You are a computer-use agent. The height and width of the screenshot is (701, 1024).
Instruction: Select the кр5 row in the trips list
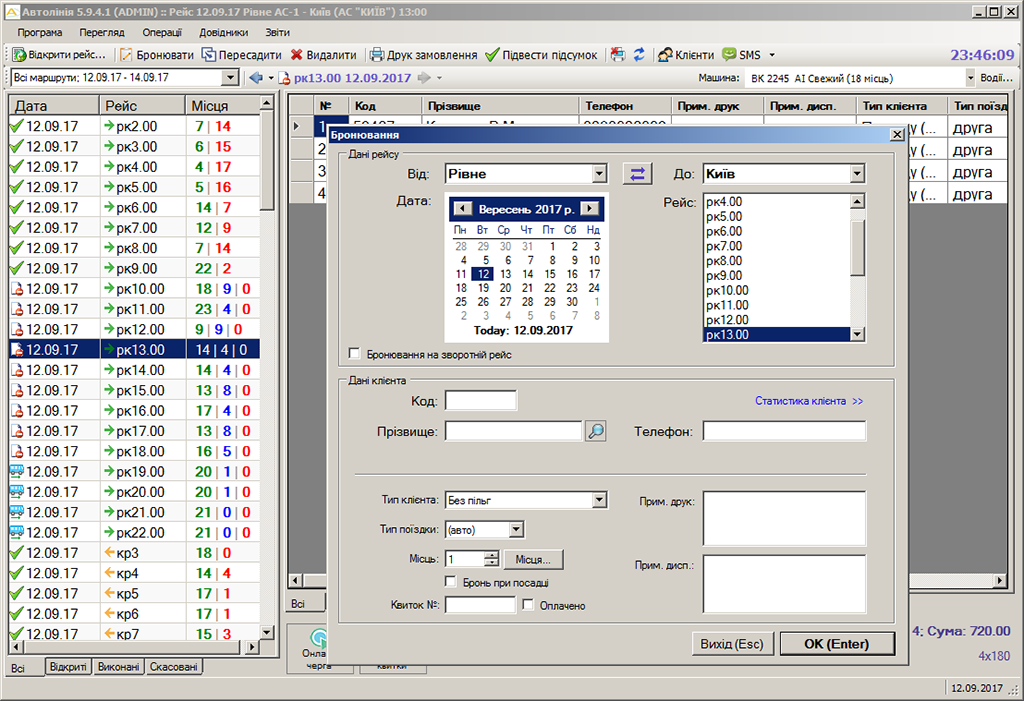[135, 594]
